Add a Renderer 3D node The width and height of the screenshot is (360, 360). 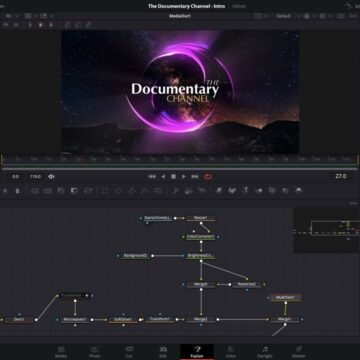coord(299,190)
